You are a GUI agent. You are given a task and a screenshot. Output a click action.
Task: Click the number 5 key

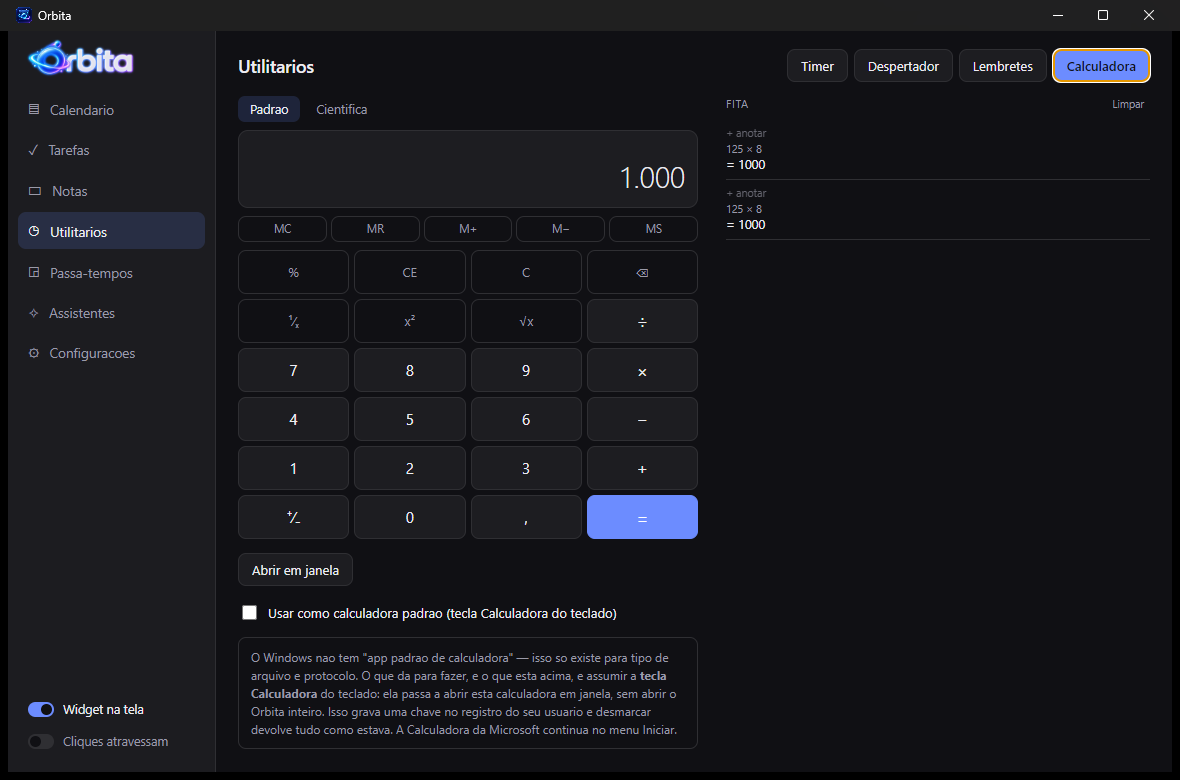409,419
